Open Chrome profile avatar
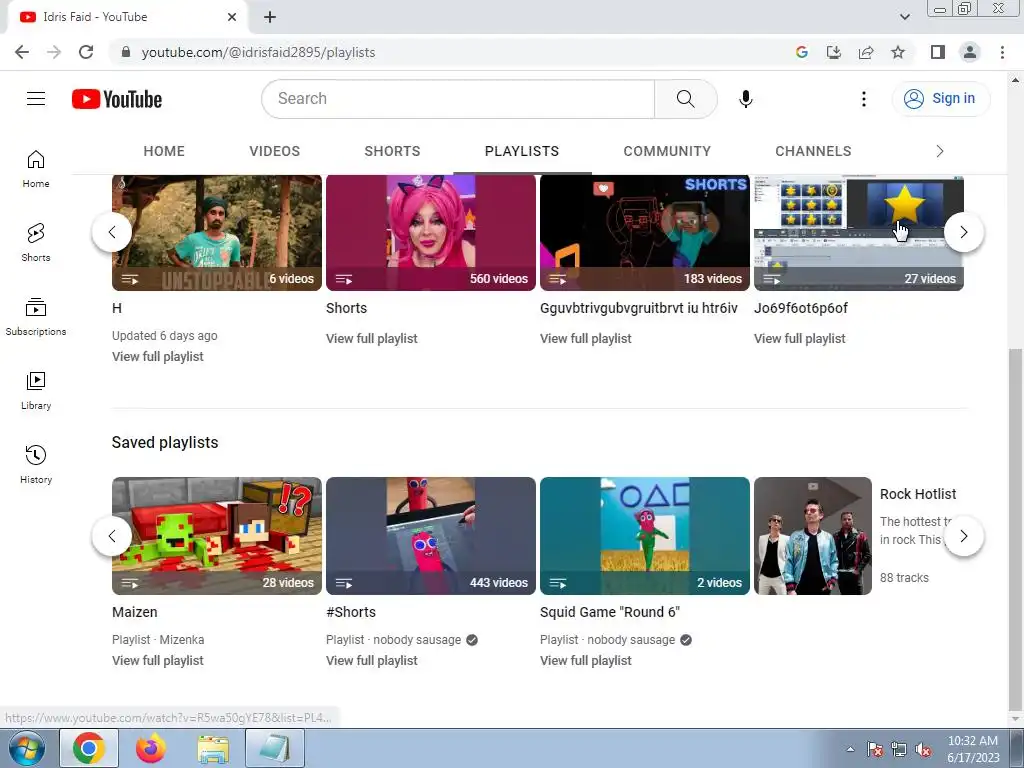This screenshot has width=1024, height=768. click(x=970, y=52)
